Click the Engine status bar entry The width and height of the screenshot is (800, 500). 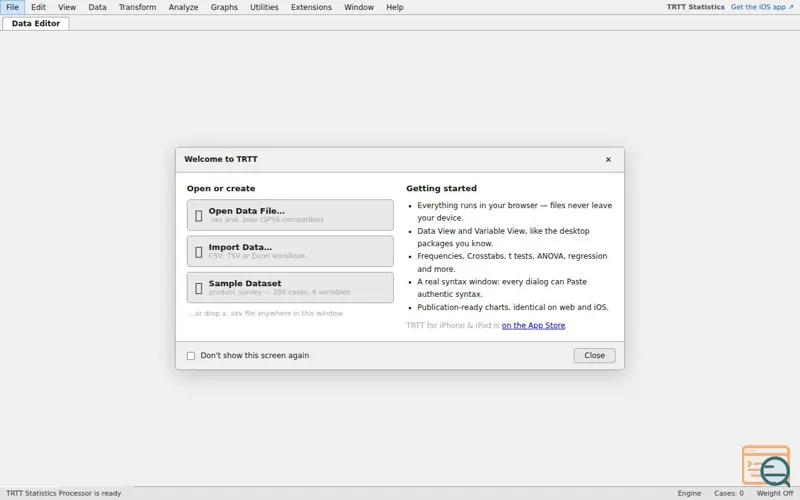tap(689, 493)
